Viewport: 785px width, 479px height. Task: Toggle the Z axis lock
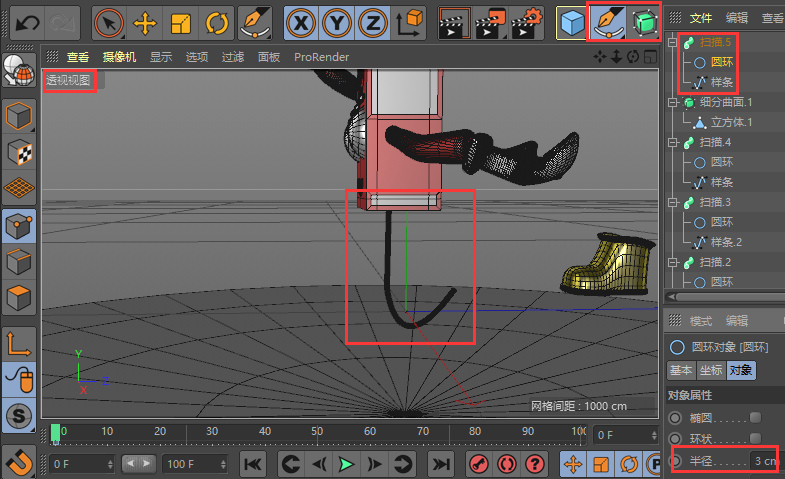pos(372,23)
